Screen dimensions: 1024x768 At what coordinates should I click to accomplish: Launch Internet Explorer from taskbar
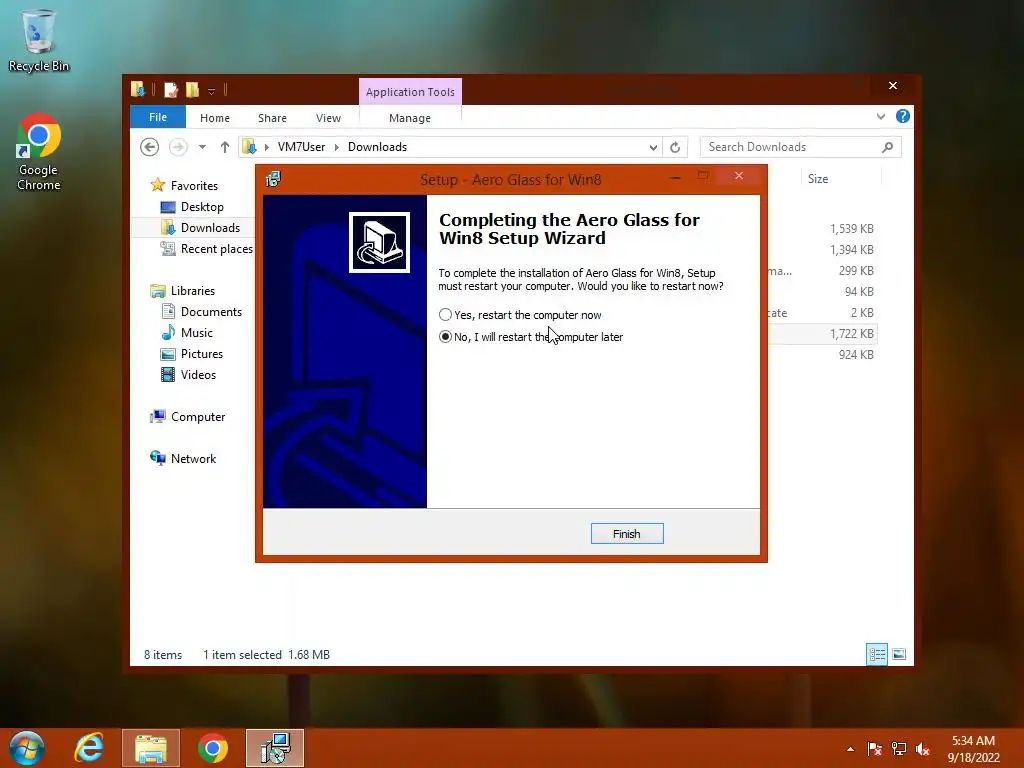(x=89, y=748)
